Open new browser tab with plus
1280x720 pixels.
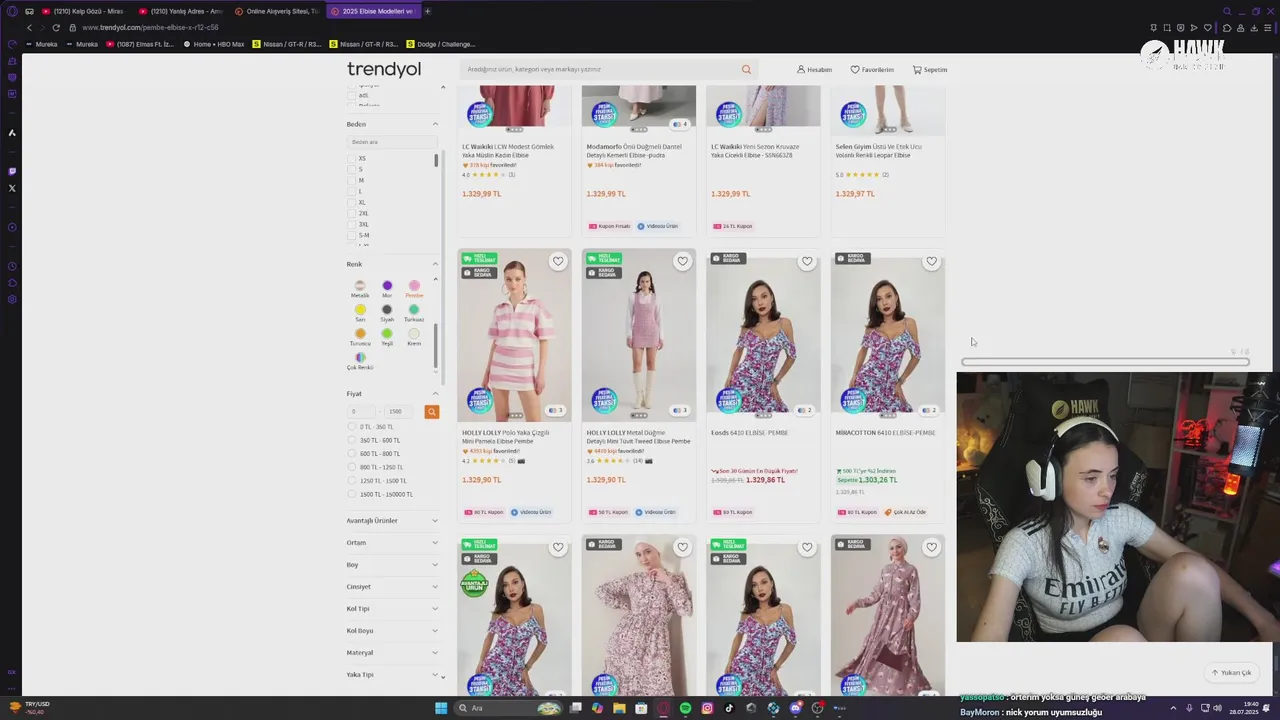coord(428,11)
